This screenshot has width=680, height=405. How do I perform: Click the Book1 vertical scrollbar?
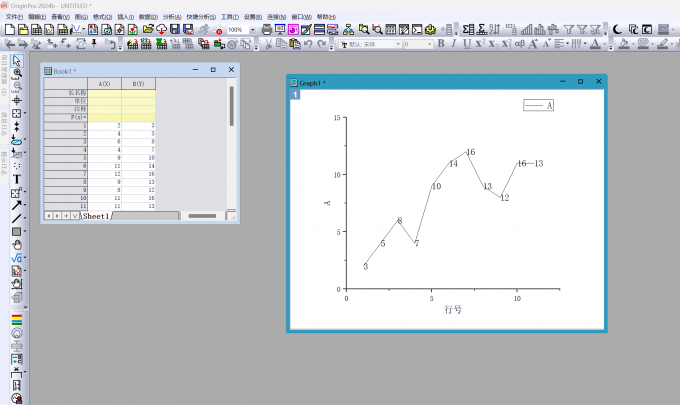tap(232, 106)
